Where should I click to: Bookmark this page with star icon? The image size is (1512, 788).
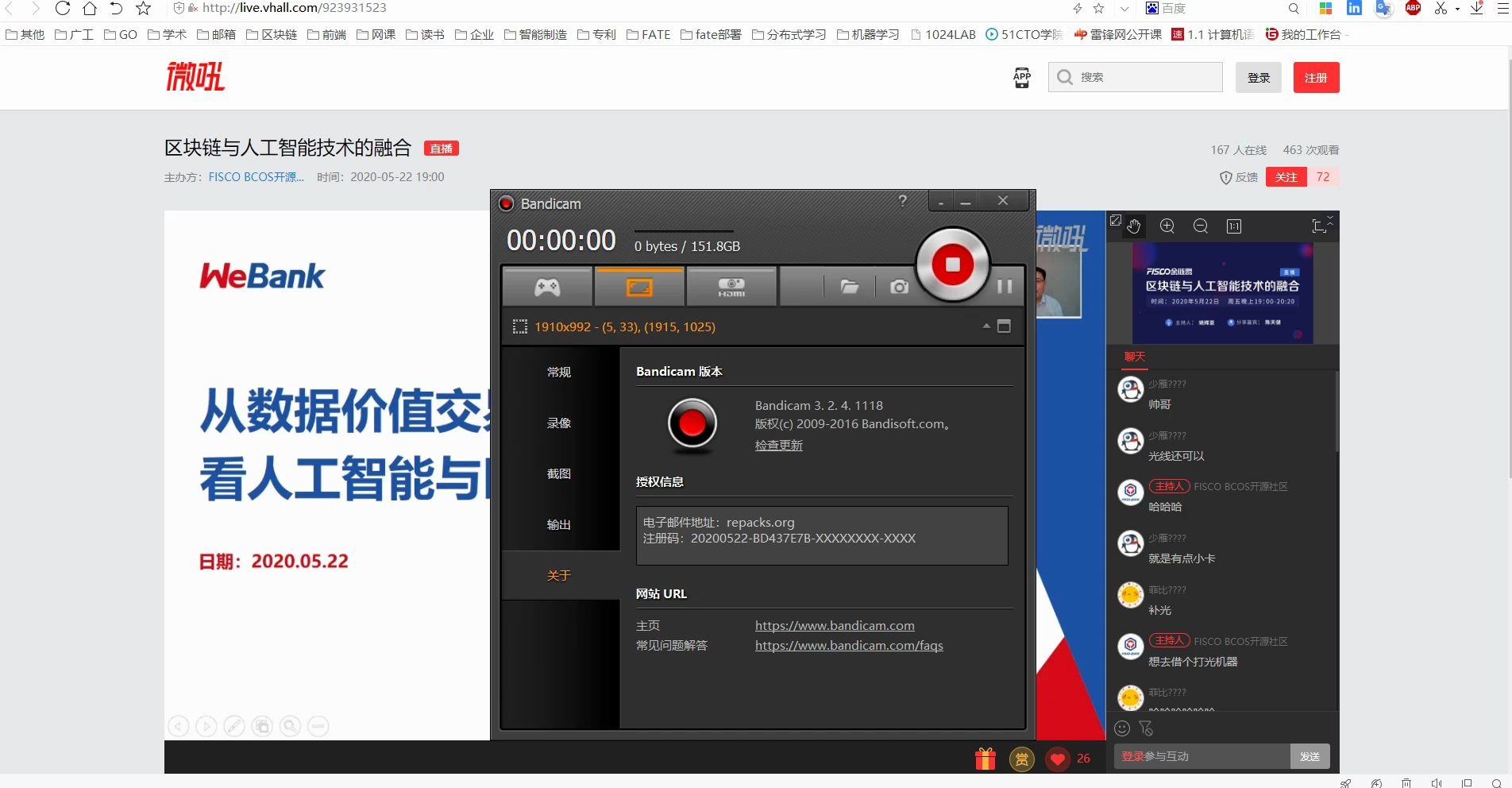[x=143, y=8]
